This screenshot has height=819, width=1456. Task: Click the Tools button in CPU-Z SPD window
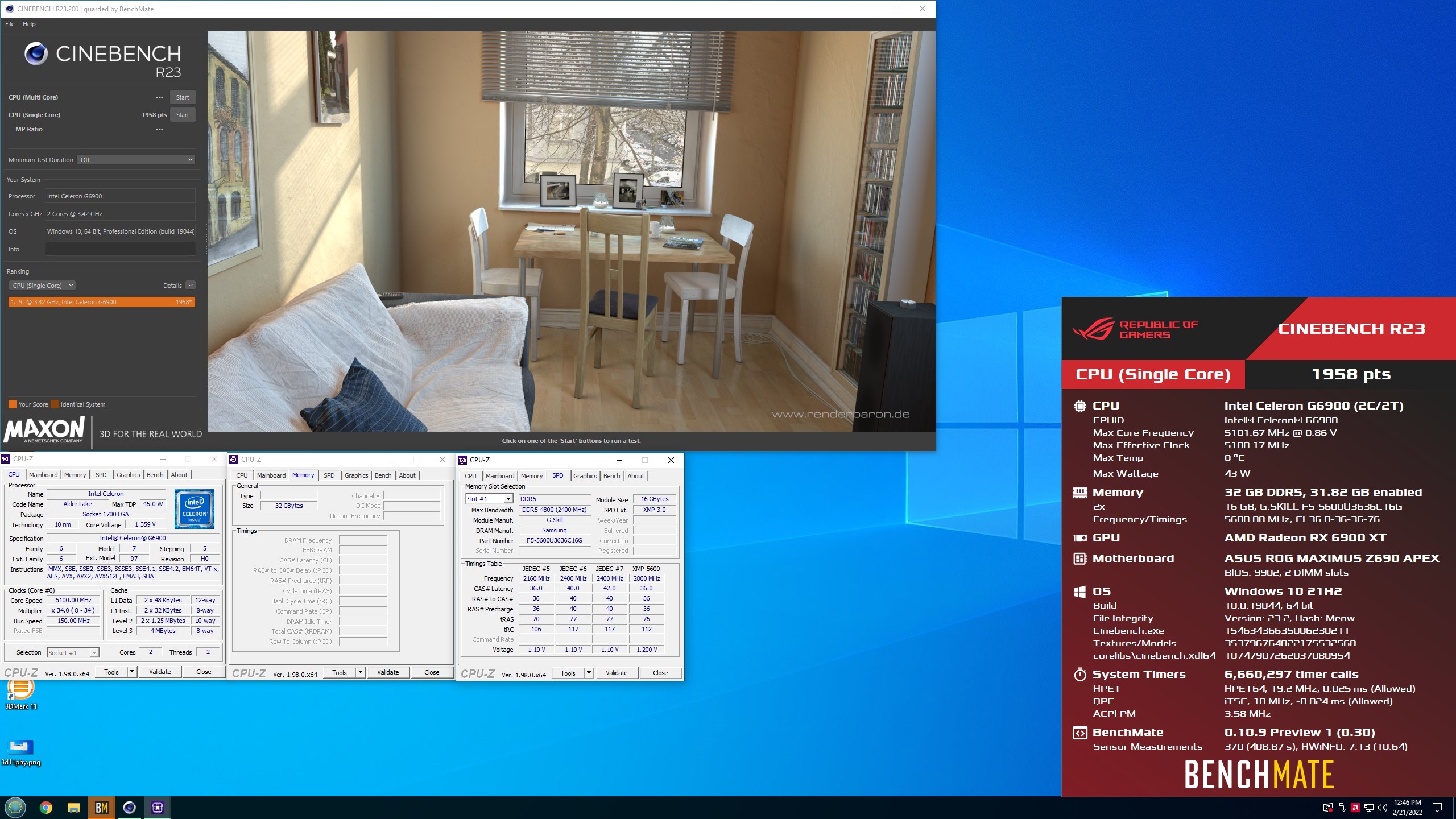pos(568,673)
